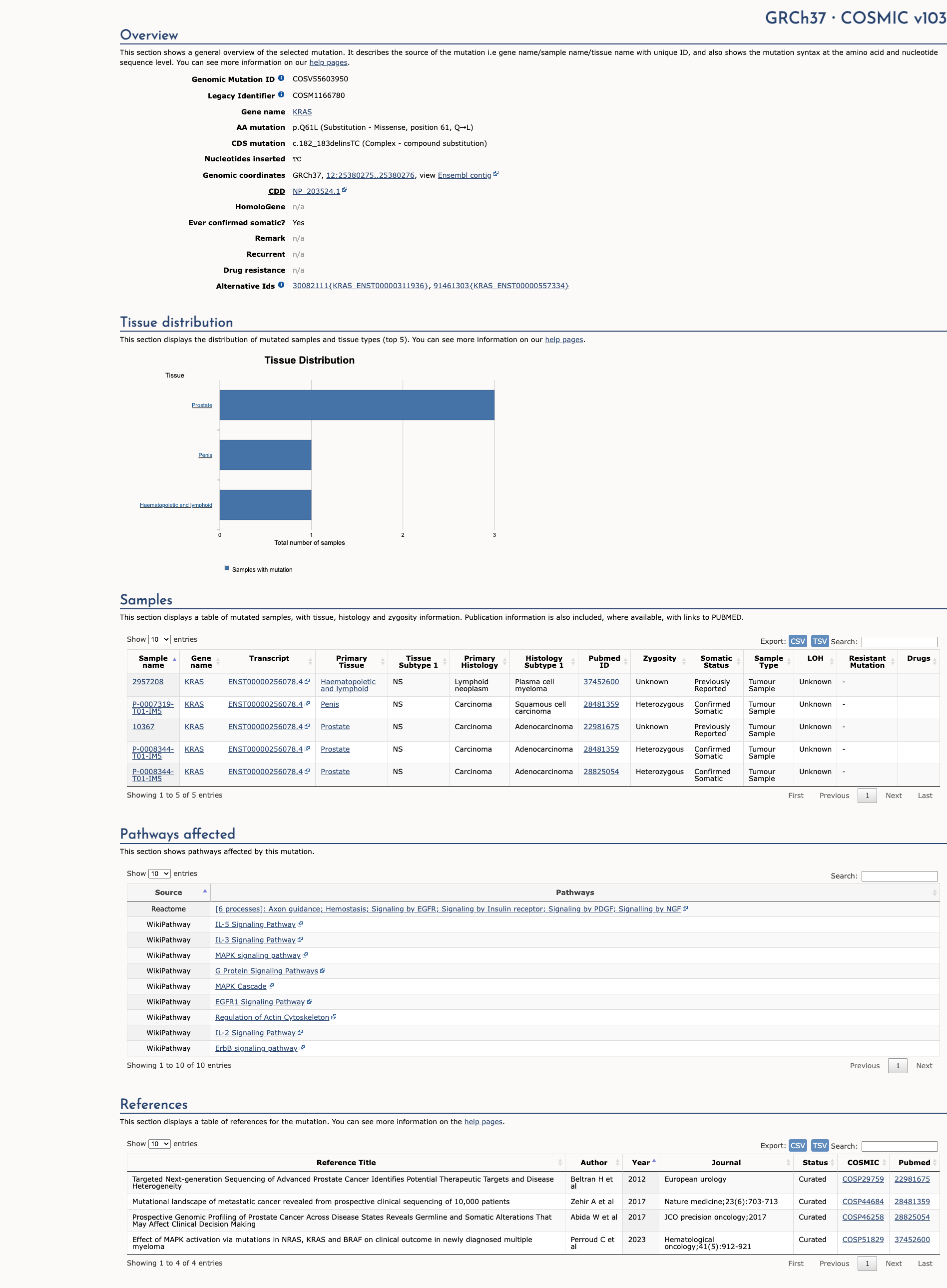
Task: Click external icon after transcript in row 10367
Action: click(307, 726)
